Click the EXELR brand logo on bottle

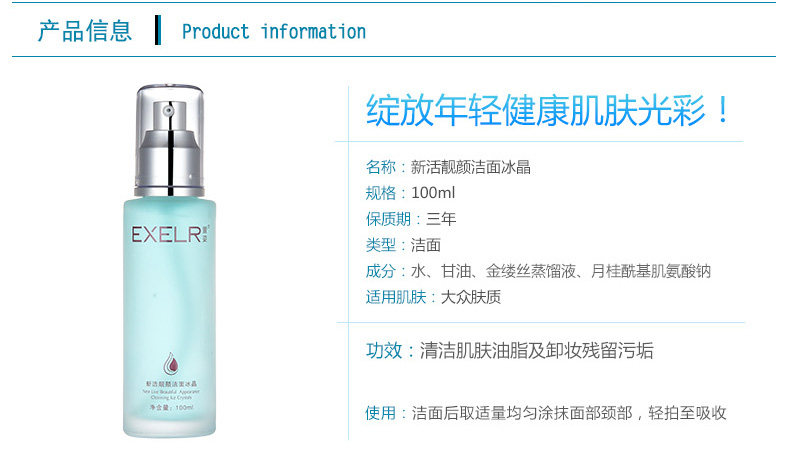click(x=170, y=234)
